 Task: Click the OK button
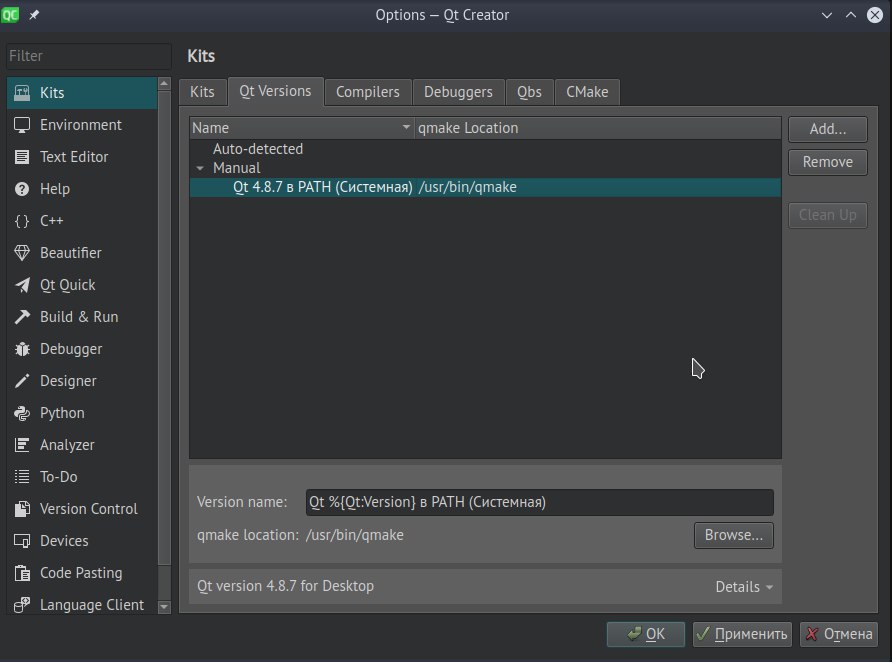point(646,634)
